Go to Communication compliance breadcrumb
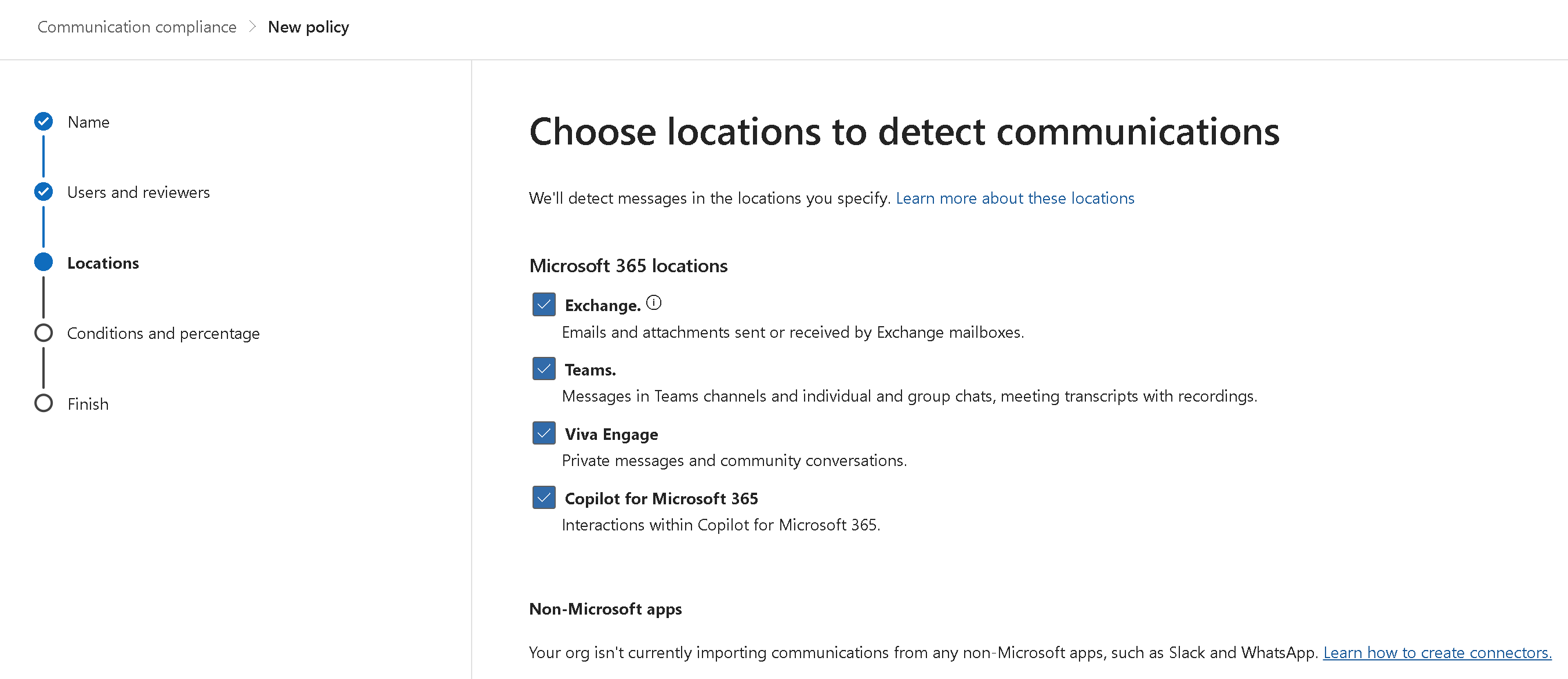The height and width of the screenshot is (679, 1568). point(137,27)
